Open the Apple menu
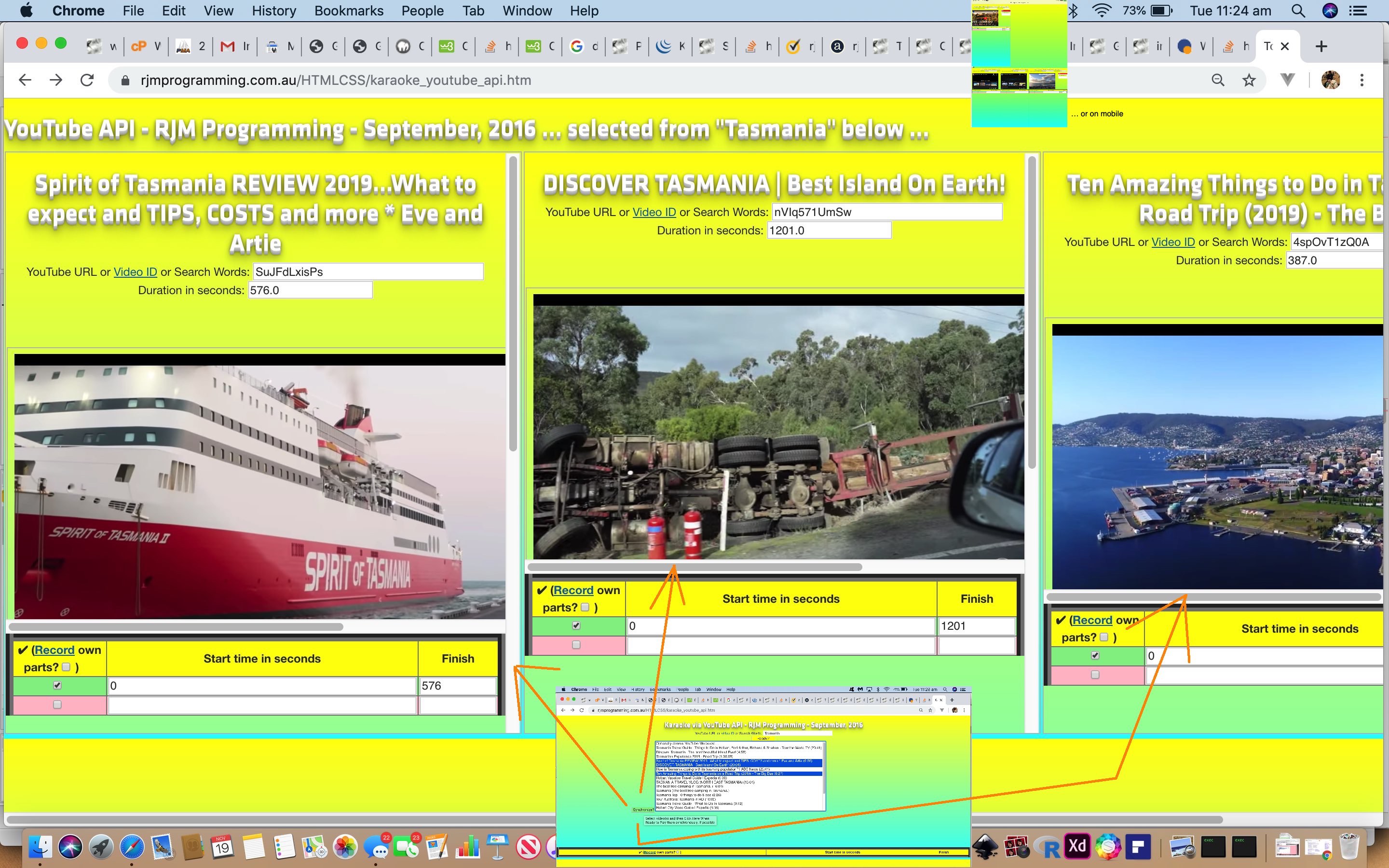This screenshot has height=868, width=1389. click(x=26, y=10)
